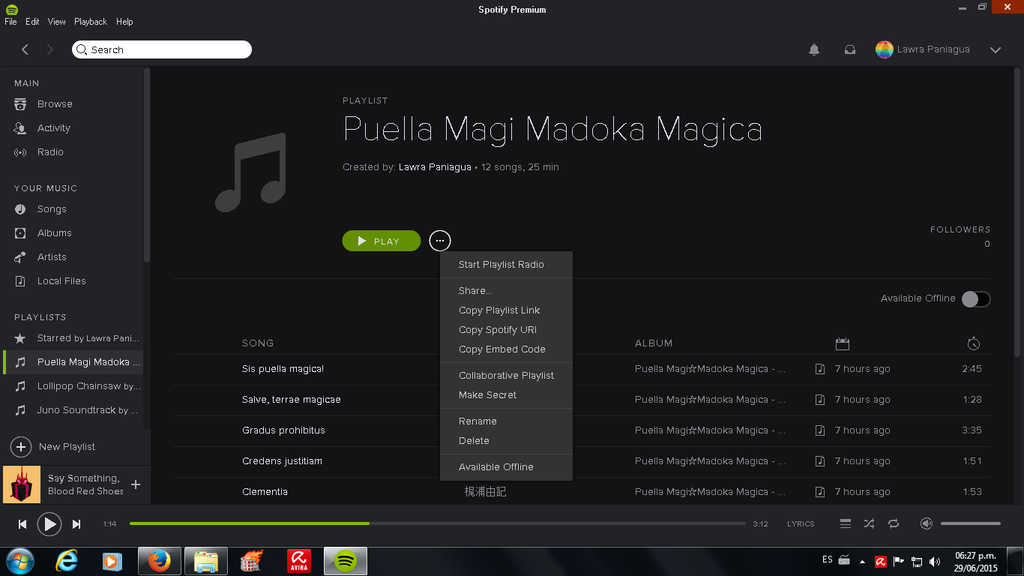1024x576 pixels.
Task: Open the Browse section icon
Action: pyautogui.click(x=20, y=104)
